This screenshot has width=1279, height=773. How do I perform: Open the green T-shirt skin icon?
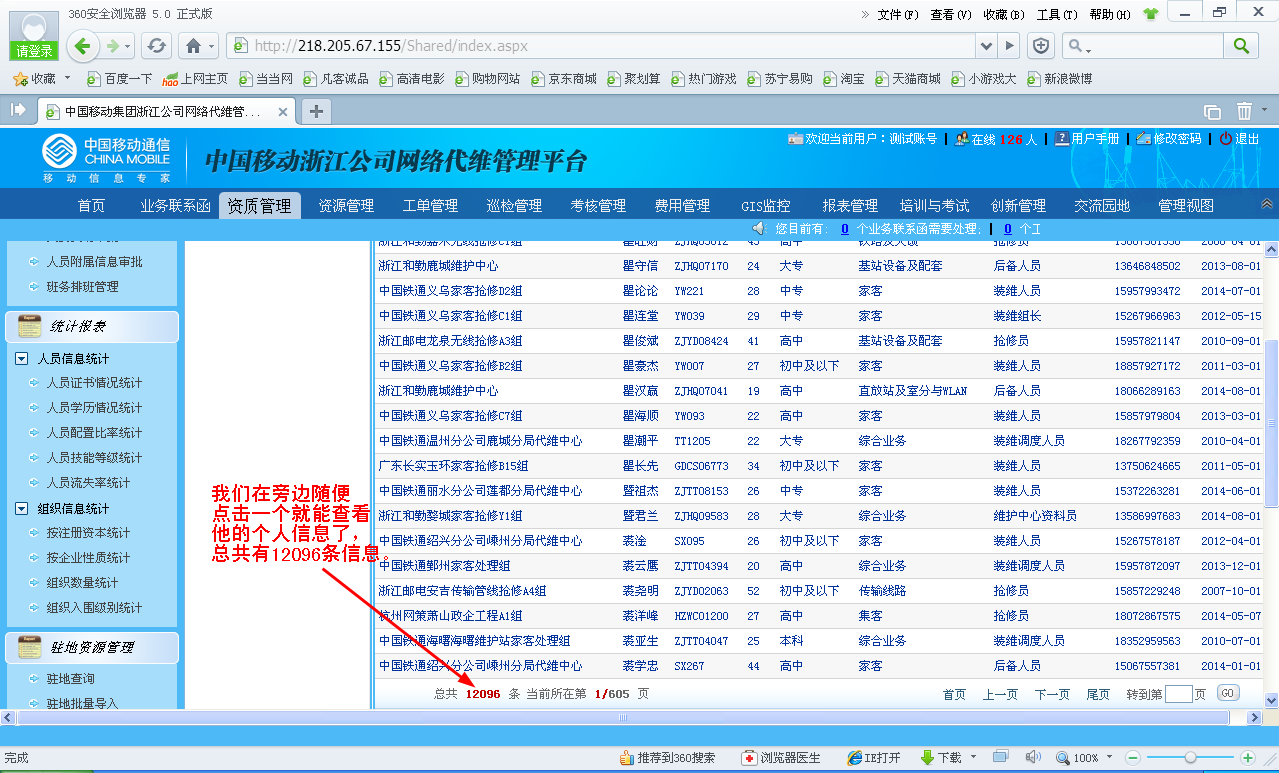pyautogui.click(x=1151, y=14)
